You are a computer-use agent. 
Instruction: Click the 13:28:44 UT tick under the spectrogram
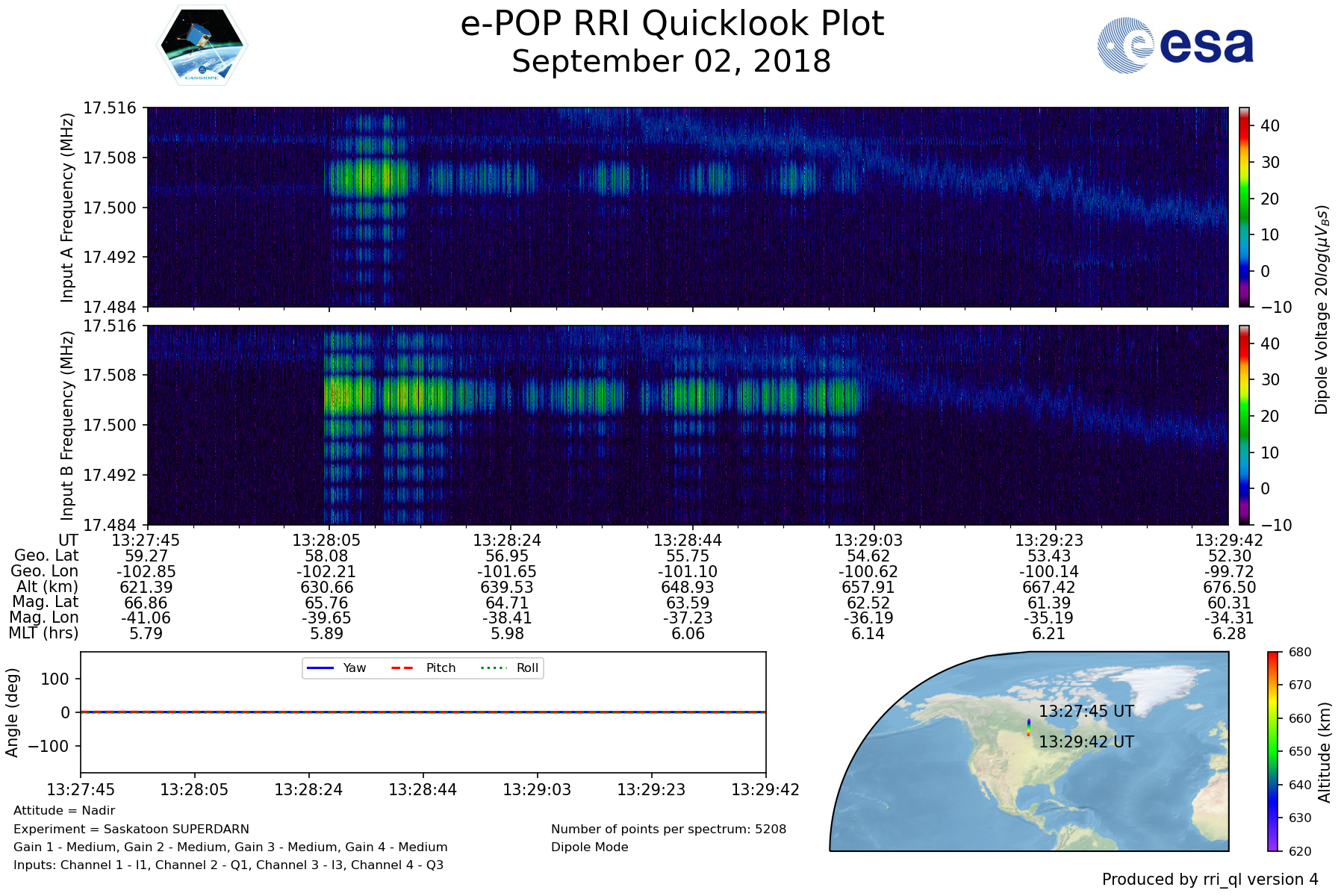click(687, 540)
